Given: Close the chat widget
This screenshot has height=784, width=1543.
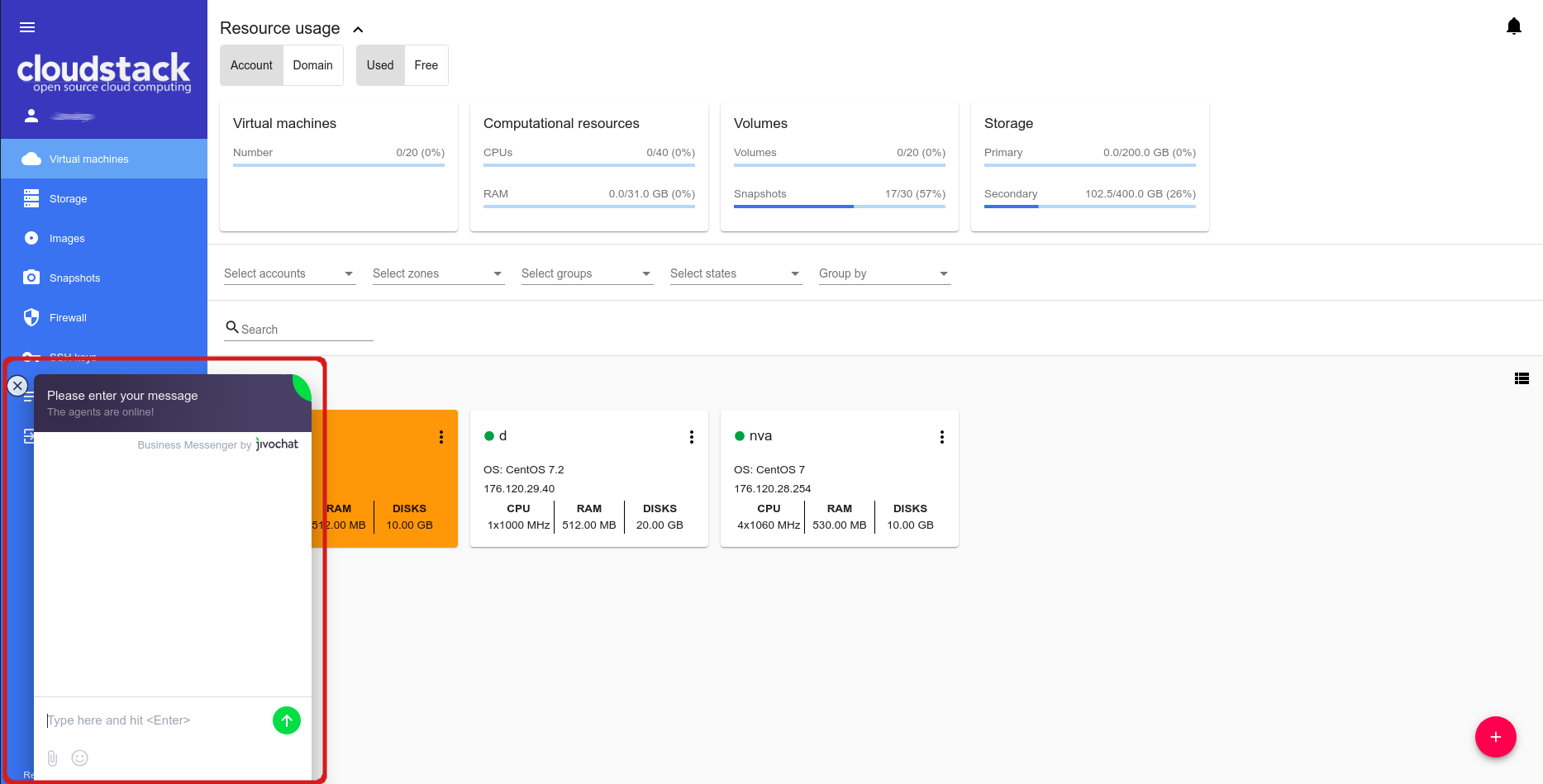Looking at the screenshot, I should (x=17, y=386).
